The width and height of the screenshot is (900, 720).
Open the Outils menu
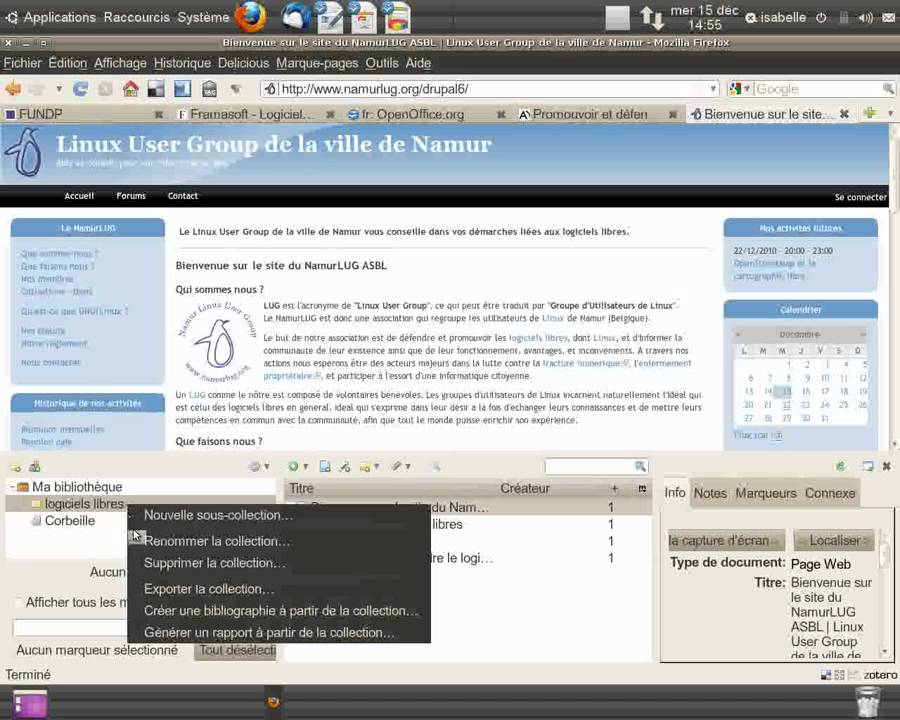coord(382,63)
